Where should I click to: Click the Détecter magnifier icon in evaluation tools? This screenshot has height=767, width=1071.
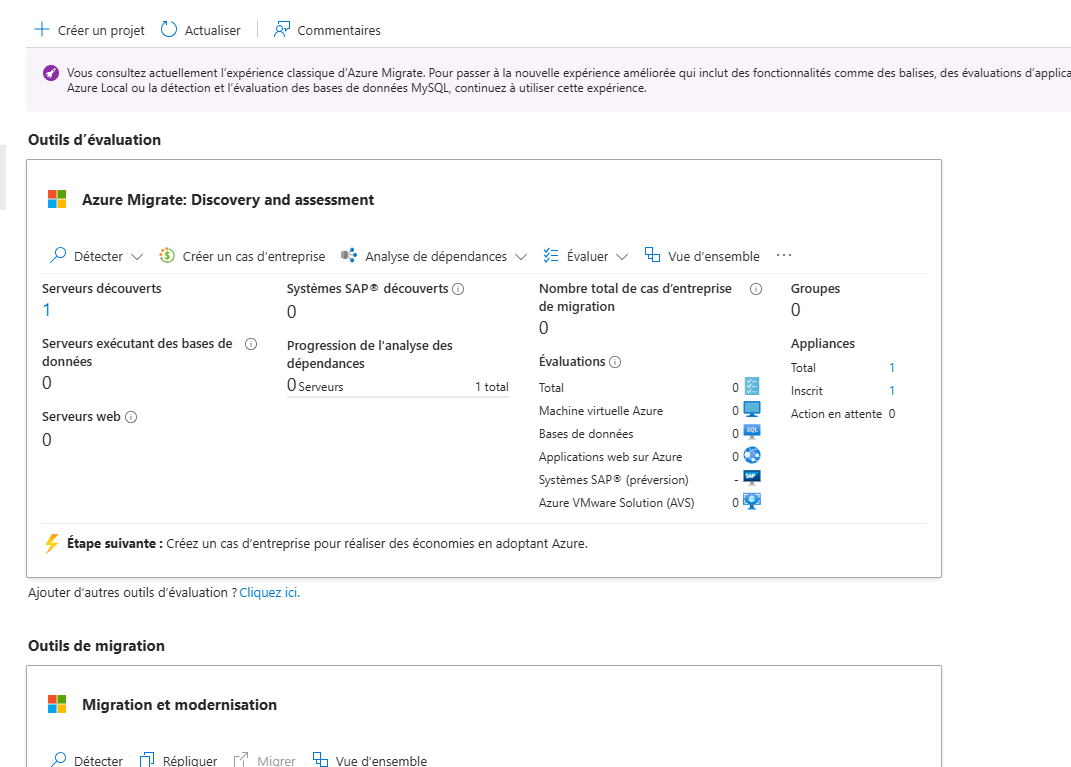pyautogui.click(x=58, y=255)
